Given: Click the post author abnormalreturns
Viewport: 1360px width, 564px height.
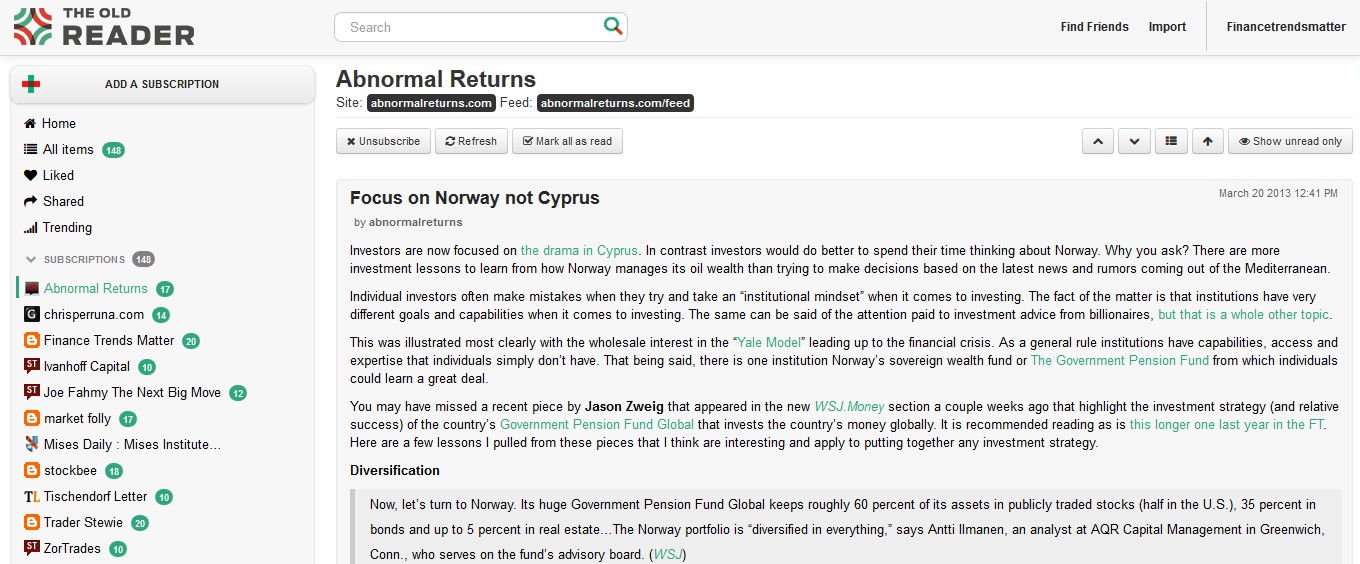Looking at the screenshot, I should [415, 222].
